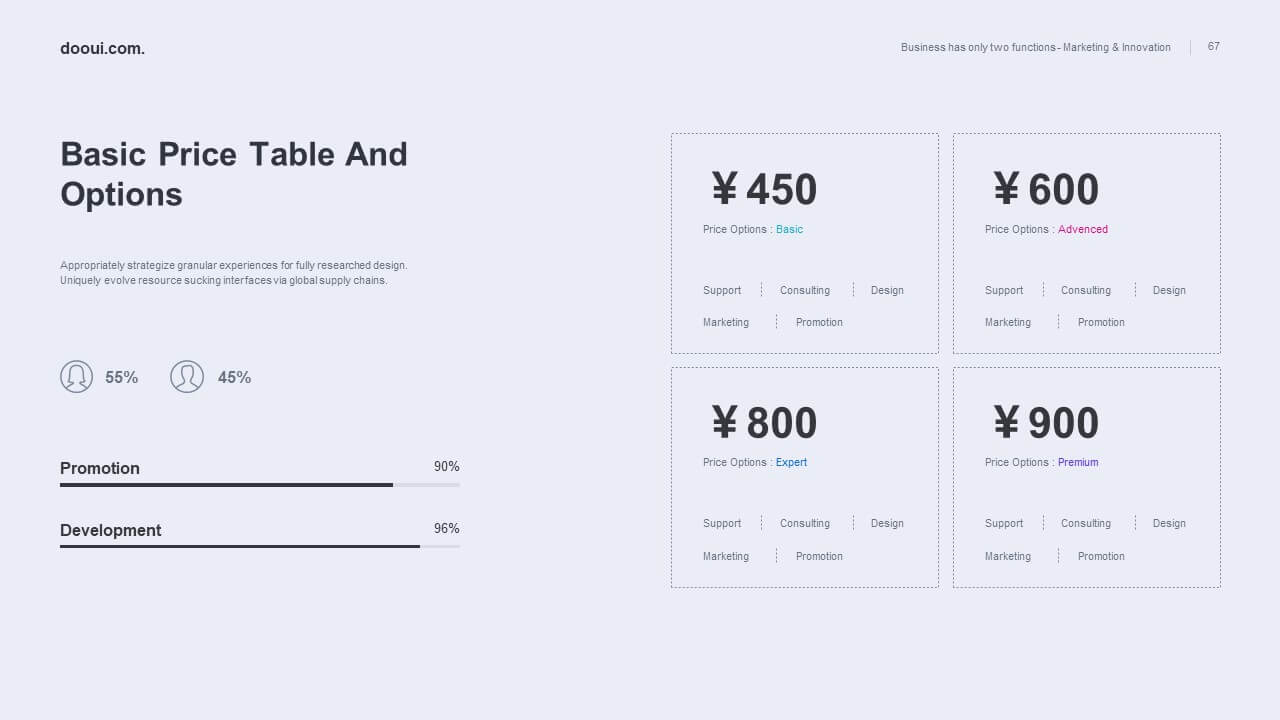Click the Development progress bar
This screenshot has height=720, width=1280.
tap(260, 547)
